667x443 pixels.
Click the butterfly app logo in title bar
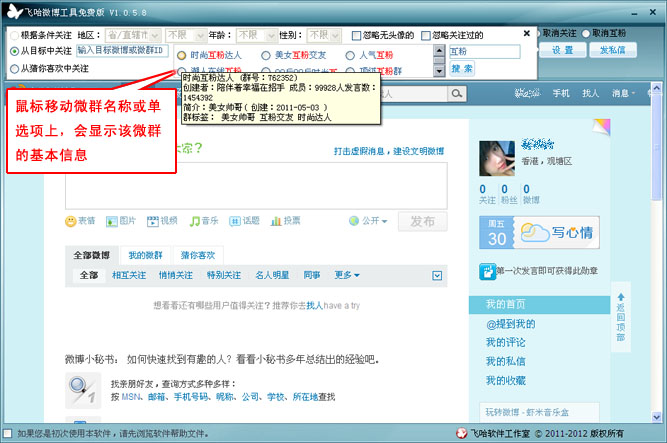coord(14,11)
